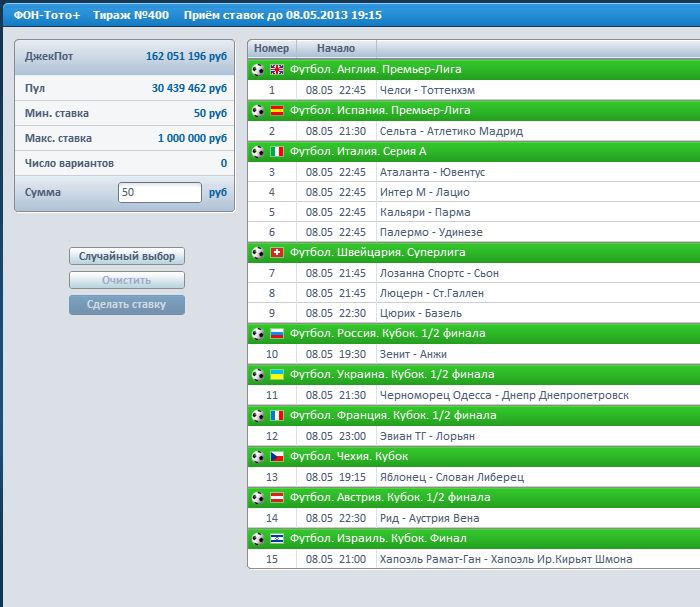Screen dimensions: 700x607
Task: Focus the Сумма input field
Action: point(160,192)
